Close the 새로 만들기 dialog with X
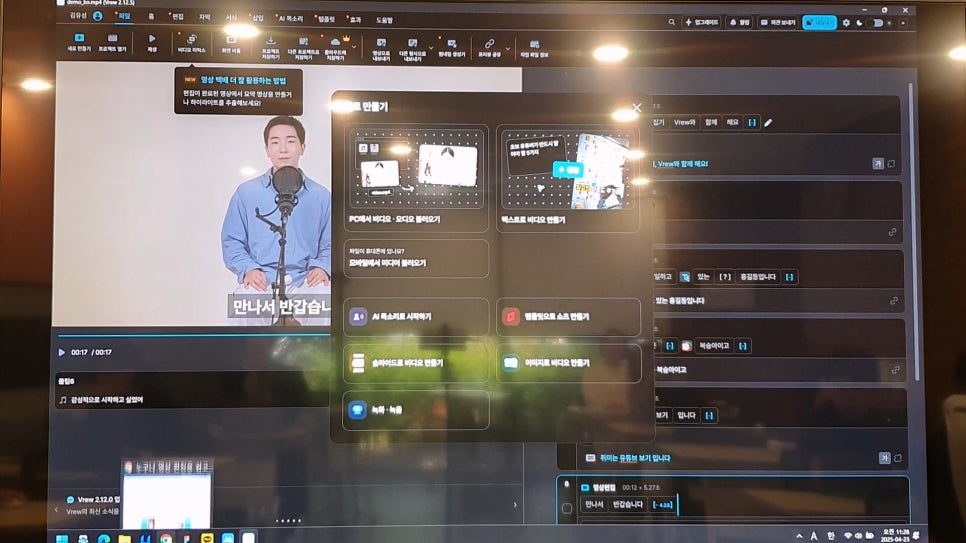Viewport: 966px width, 543px height. coord(637,107)
